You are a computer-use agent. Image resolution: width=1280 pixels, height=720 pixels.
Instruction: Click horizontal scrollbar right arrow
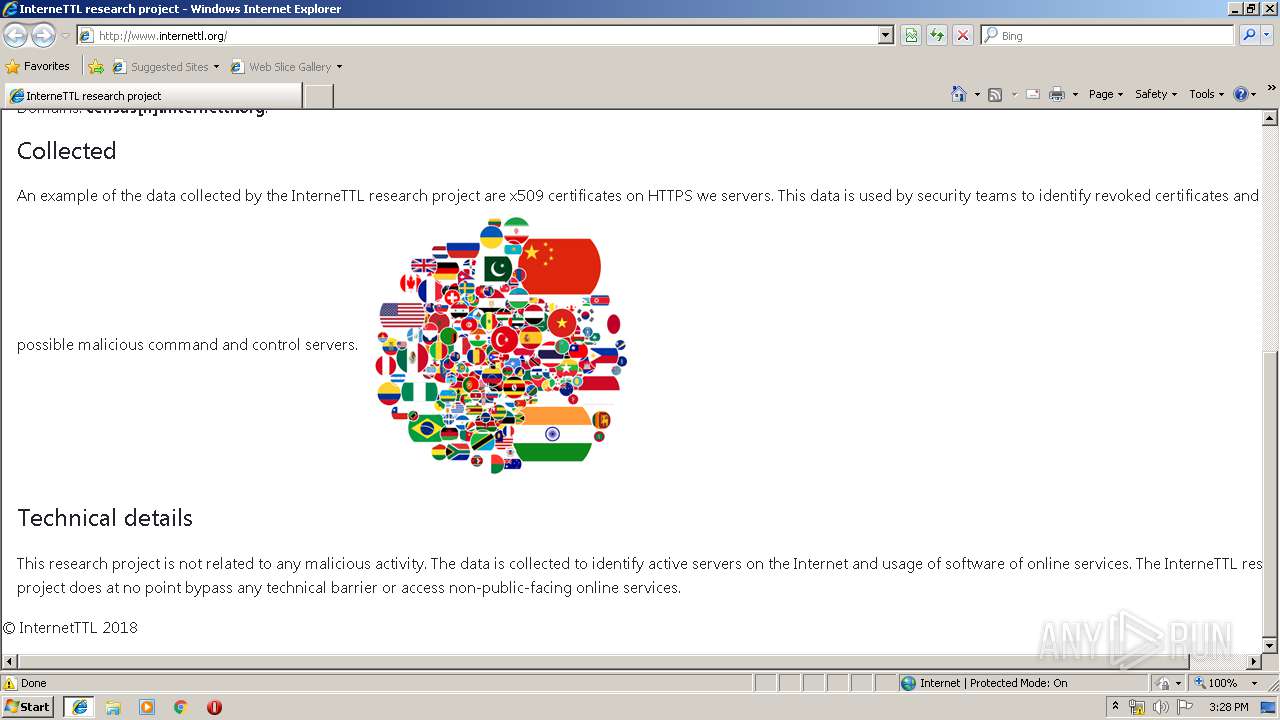point(1254,662)
